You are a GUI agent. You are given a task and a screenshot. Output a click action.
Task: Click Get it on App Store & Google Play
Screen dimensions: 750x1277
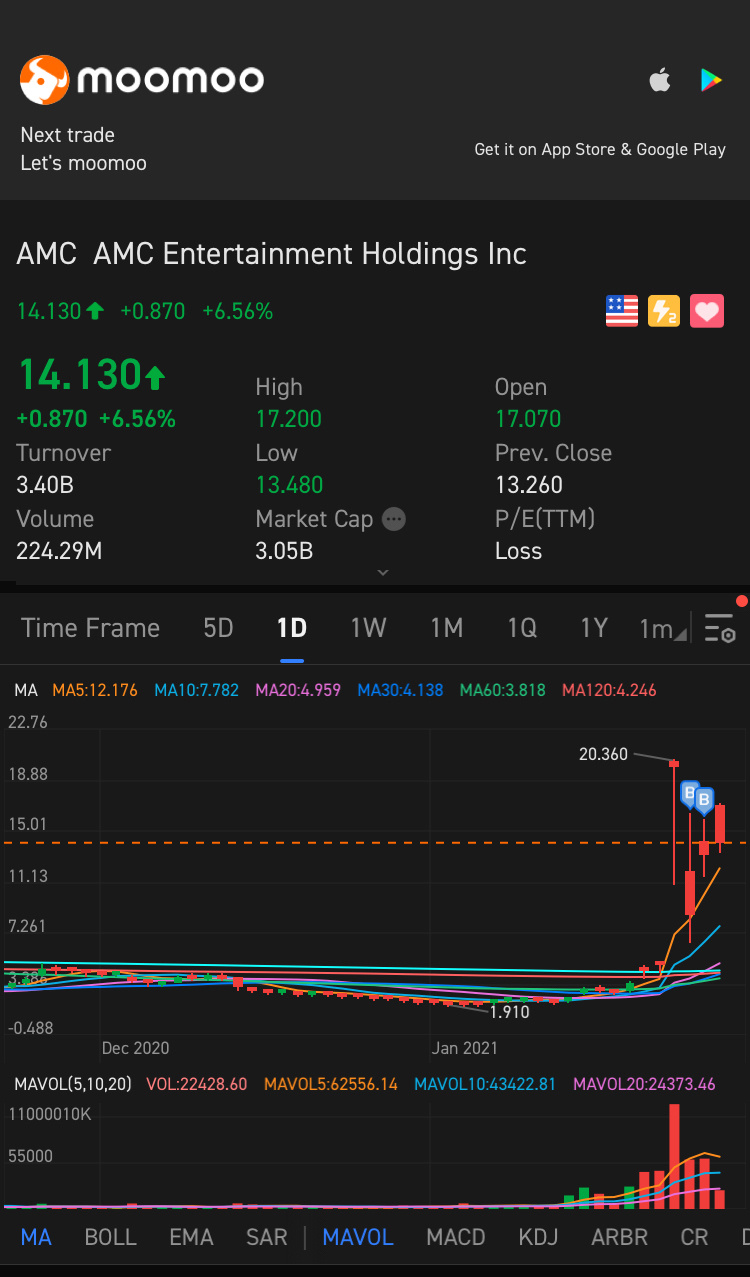coord(600,149)
